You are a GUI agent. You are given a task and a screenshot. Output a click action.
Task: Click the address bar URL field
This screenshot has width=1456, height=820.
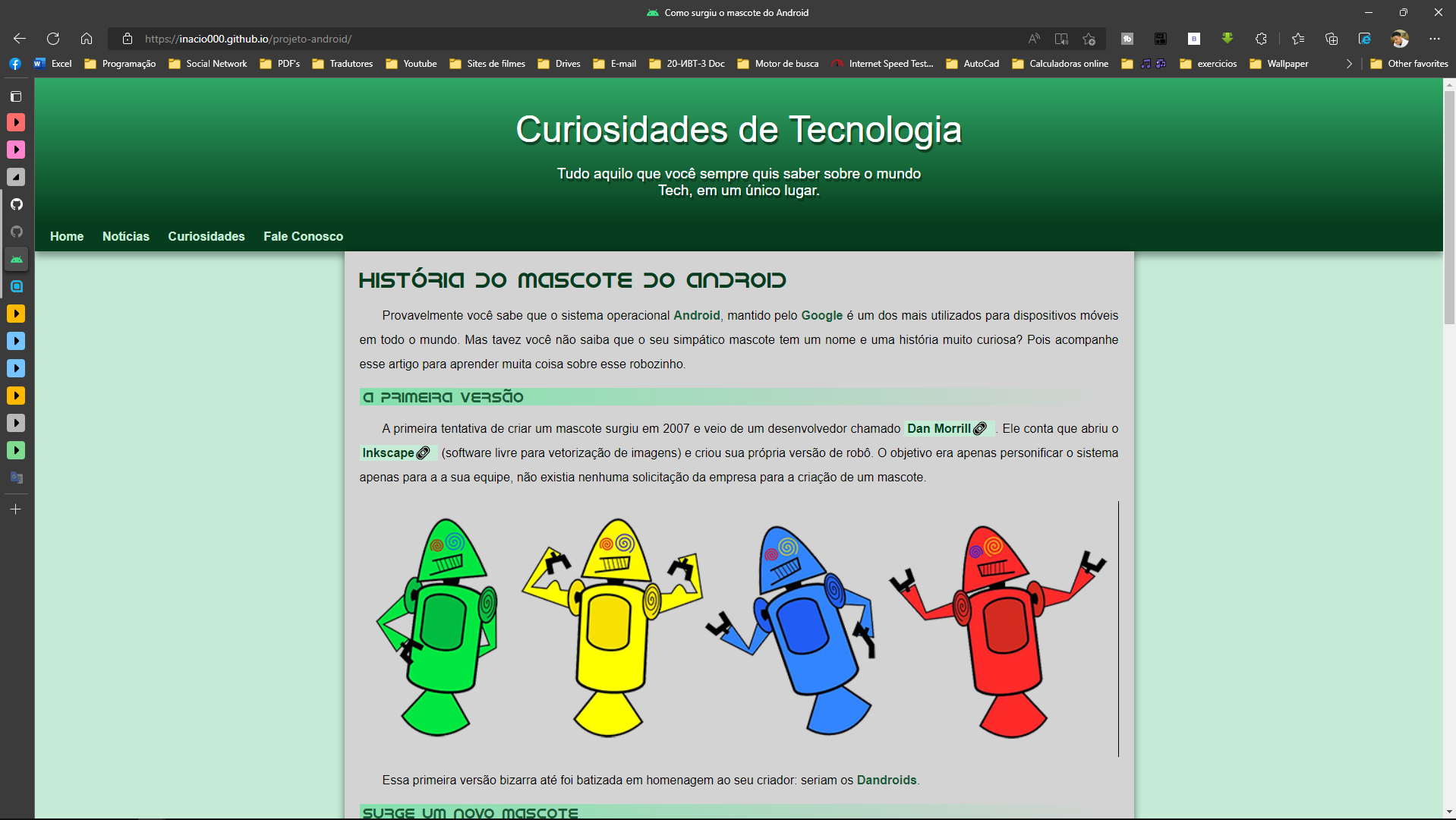tap(246, 39)
